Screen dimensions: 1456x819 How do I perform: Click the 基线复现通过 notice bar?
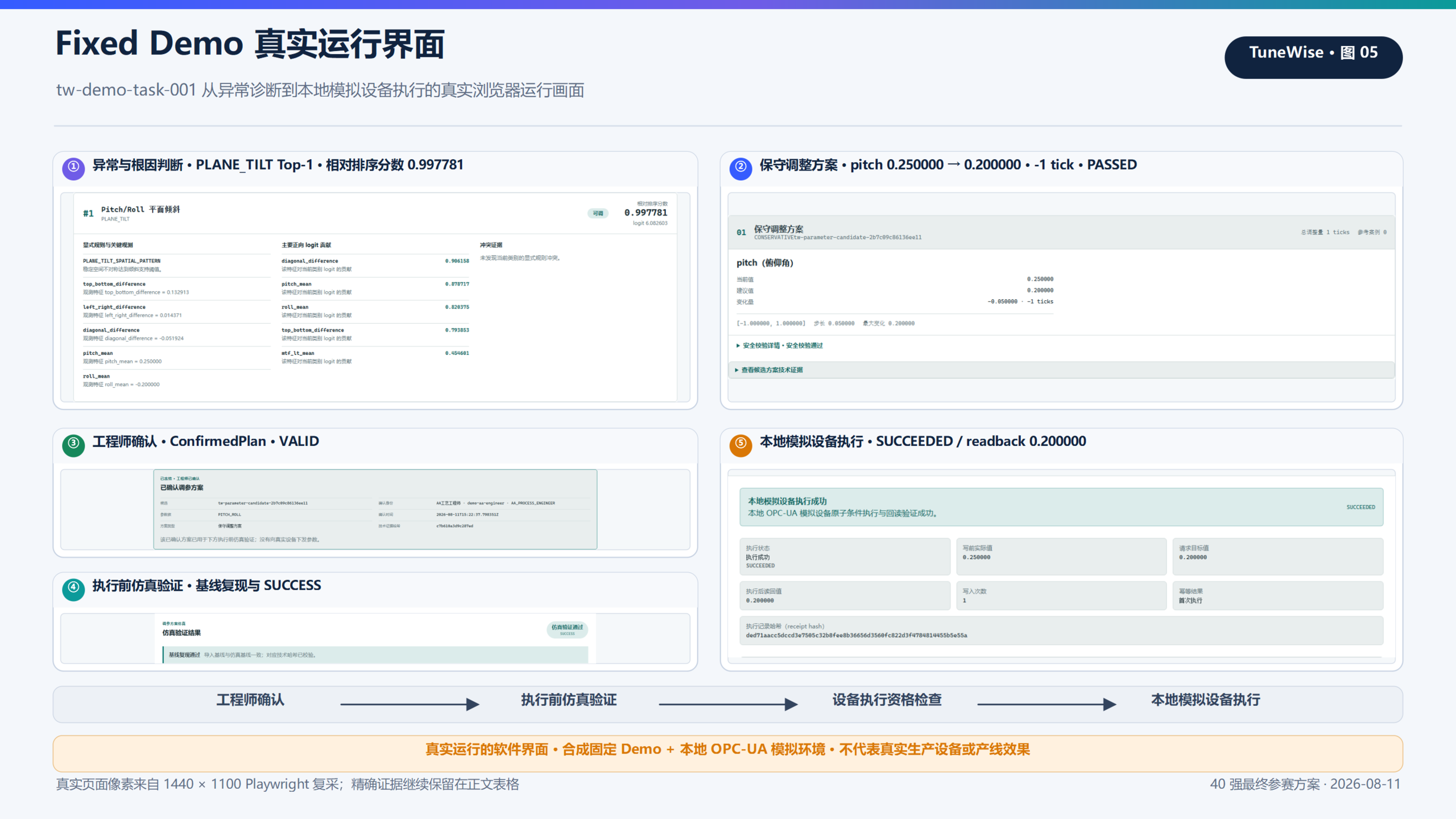375,655
